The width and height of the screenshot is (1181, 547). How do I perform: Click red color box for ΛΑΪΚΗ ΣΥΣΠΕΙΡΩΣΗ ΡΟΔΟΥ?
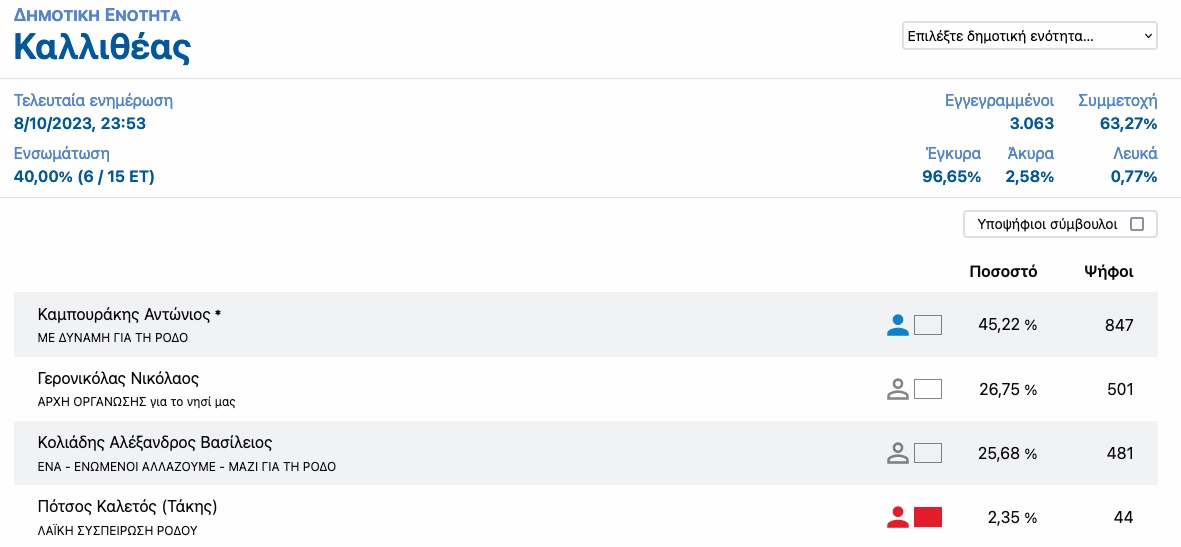[928, 518]
